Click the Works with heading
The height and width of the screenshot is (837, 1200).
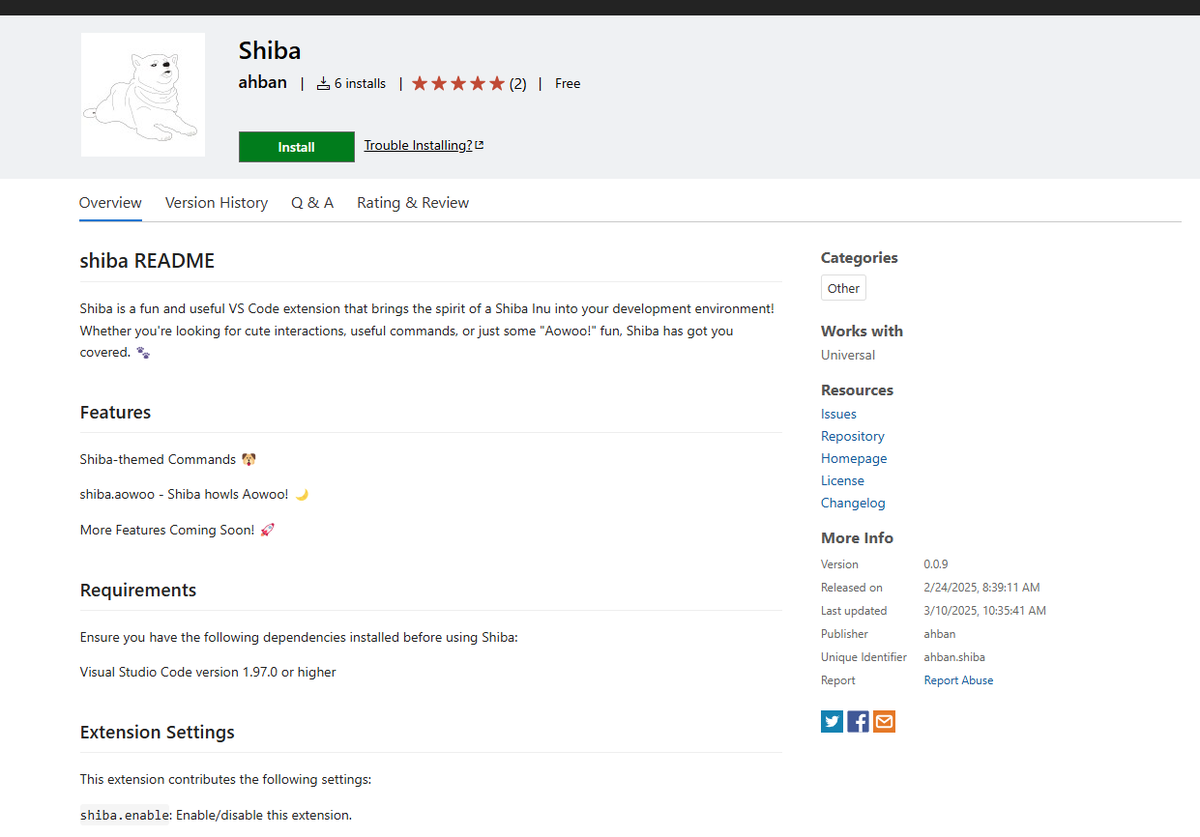(862, 331)
